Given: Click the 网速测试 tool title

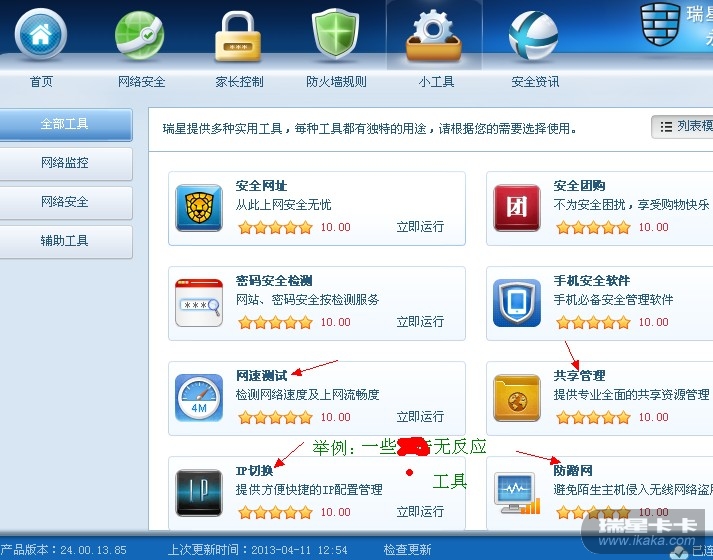Looking at the screenshot, I should point(261,376).
